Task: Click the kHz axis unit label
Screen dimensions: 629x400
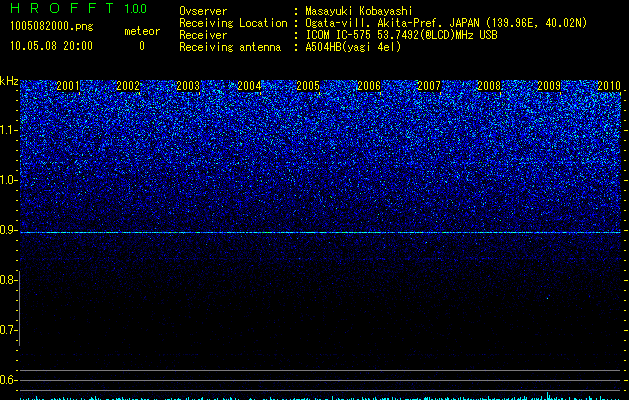Action: (9, 81)
